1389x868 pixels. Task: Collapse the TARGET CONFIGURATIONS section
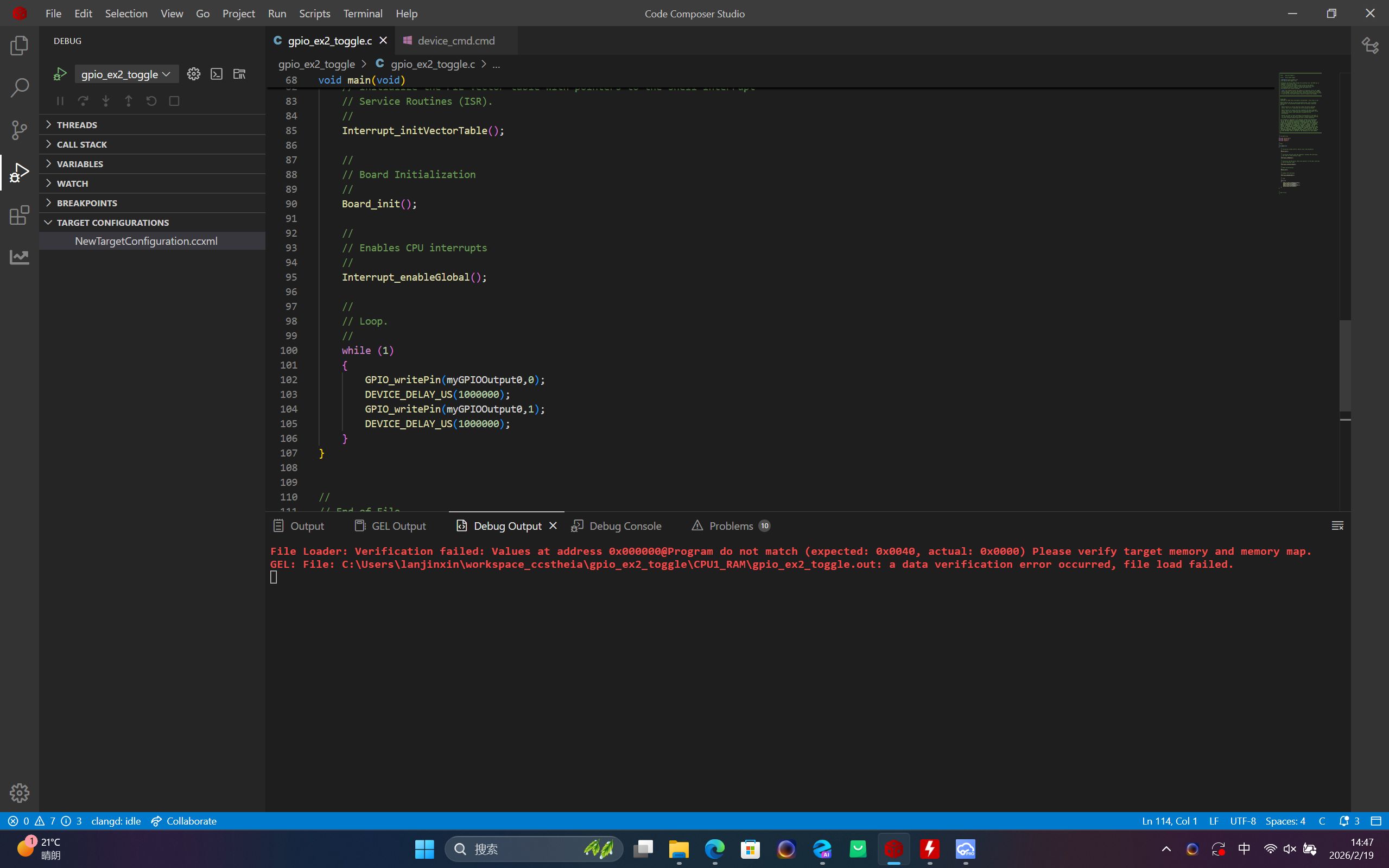[x=112, y=222]
